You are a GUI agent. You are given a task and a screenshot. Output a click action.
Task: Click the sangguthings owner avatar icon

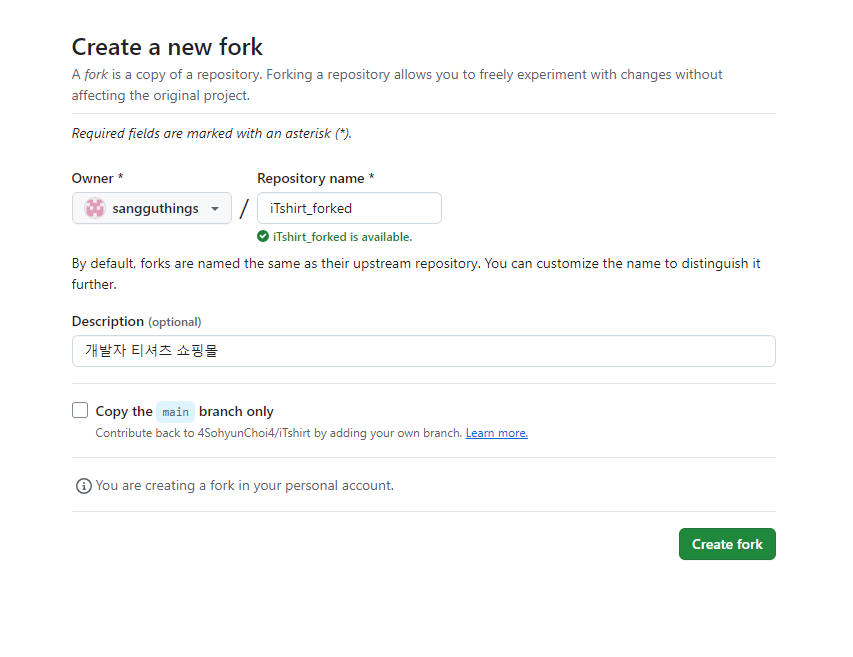(x=95, y=208)
